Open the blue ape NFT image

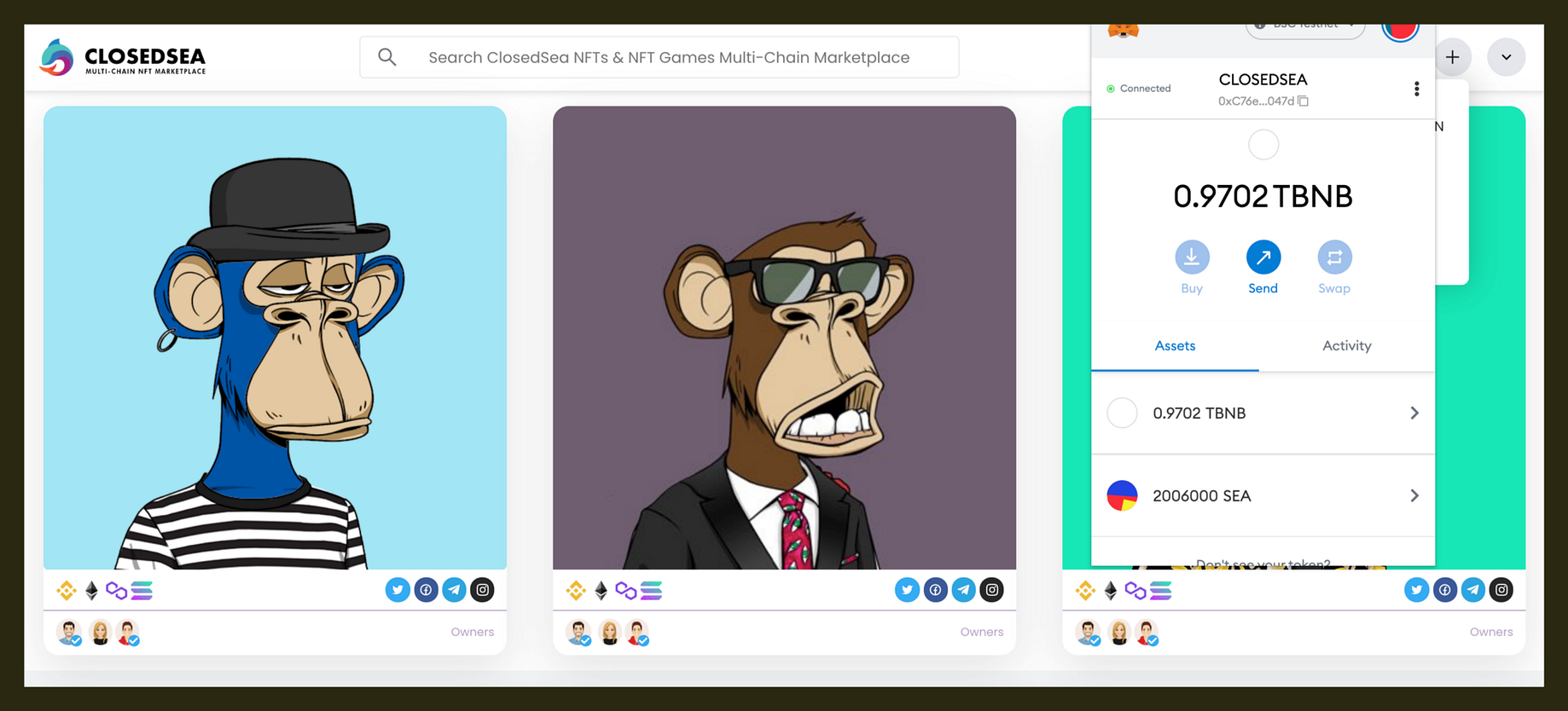coord(275,338)
